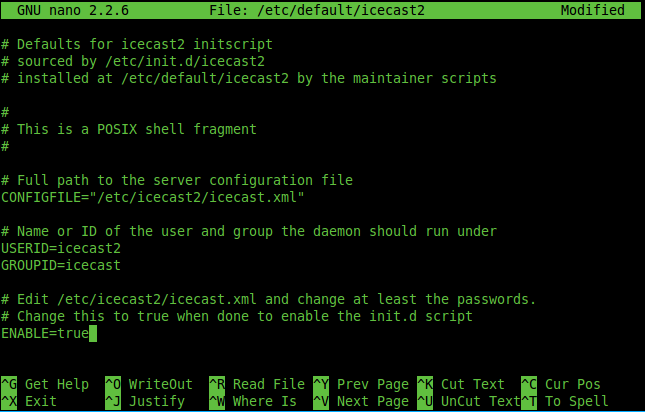The height and width of the screenshot is (412, 645).
Task: Place cursor on the CONFIGFILE line
Action: [152, 197]
